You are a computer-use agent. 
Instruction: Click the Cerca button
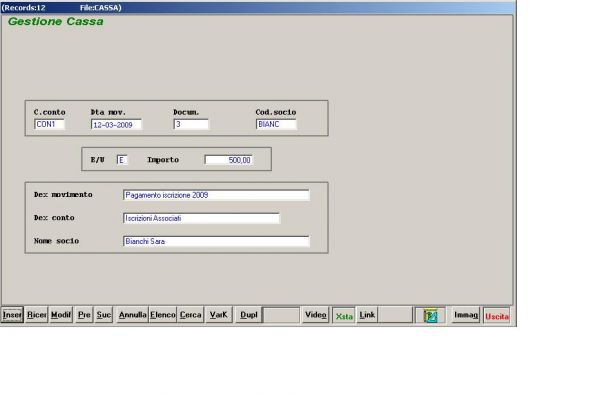click(x=190, y=315)
